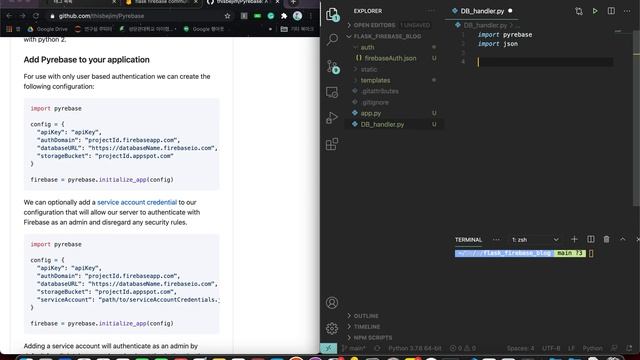Open Chrome three-dot menu

[311, 16]
